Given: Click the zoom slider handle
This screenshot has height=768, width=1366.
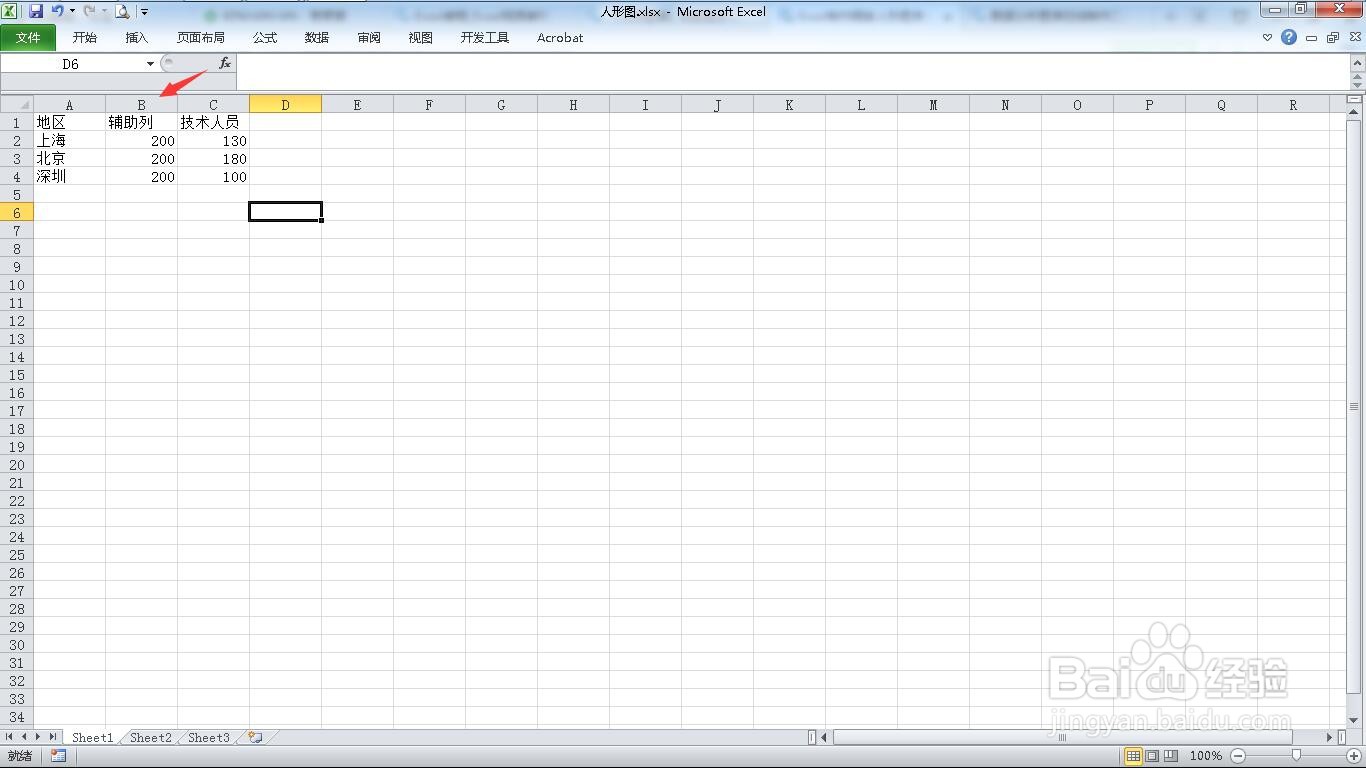Looking at the screenshot, I should pyautogui.click(x=1296, y=756).
